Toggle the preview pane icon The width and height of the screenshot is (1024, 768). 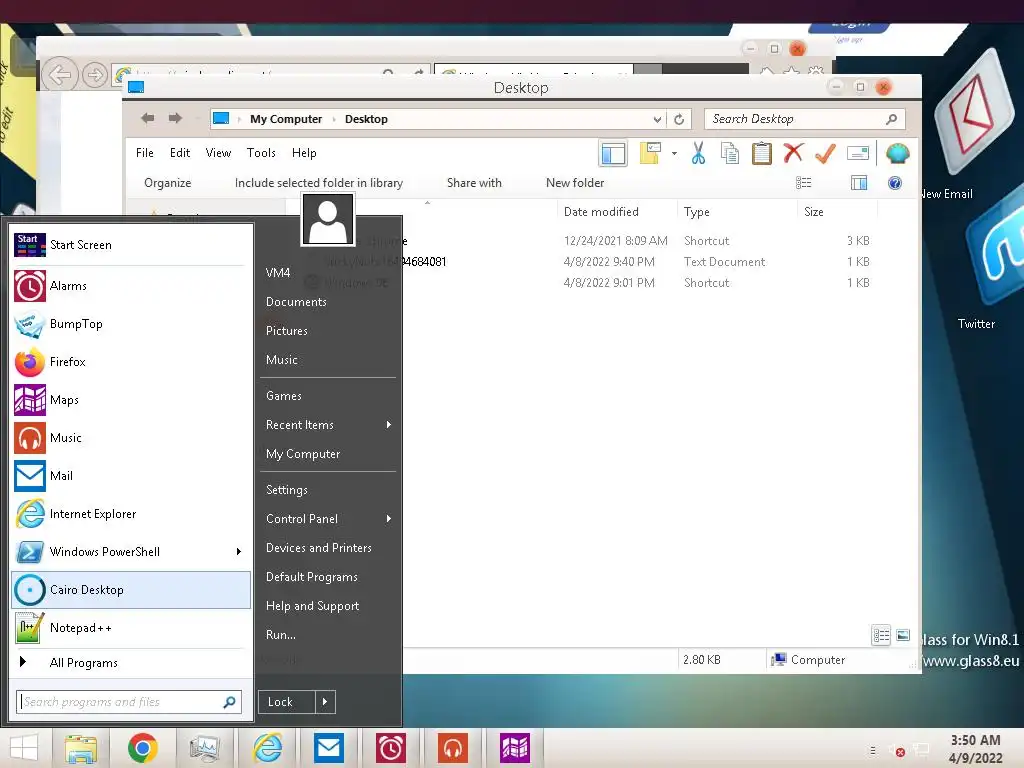click(x=859, y=184)
